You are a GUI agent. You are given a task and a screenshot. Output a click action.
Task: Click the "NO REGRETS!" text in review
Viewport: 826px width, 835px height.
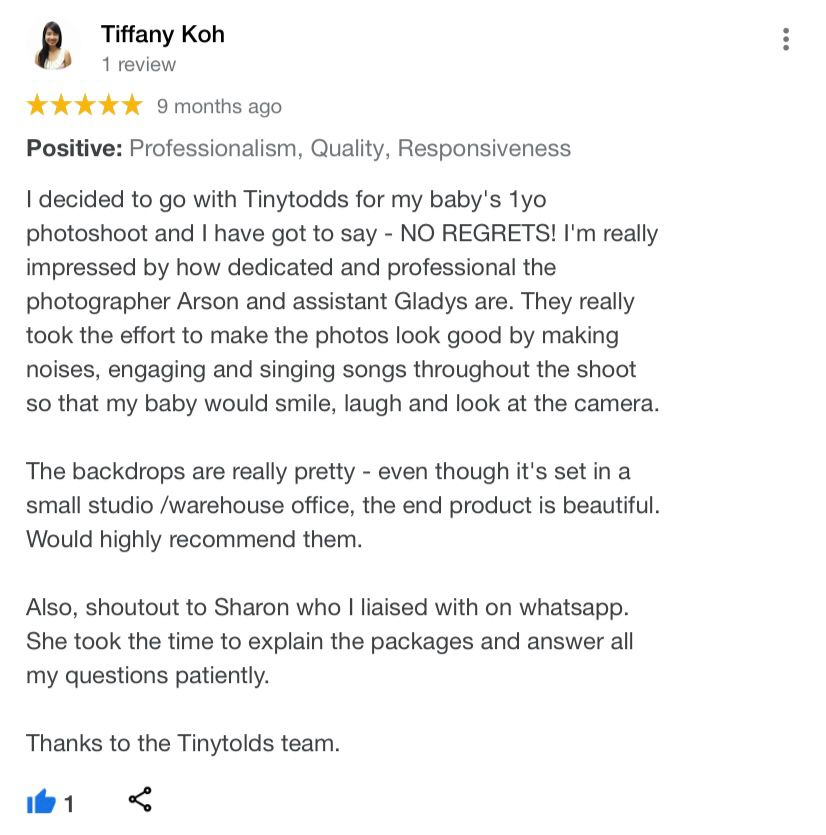click(478, 233)
